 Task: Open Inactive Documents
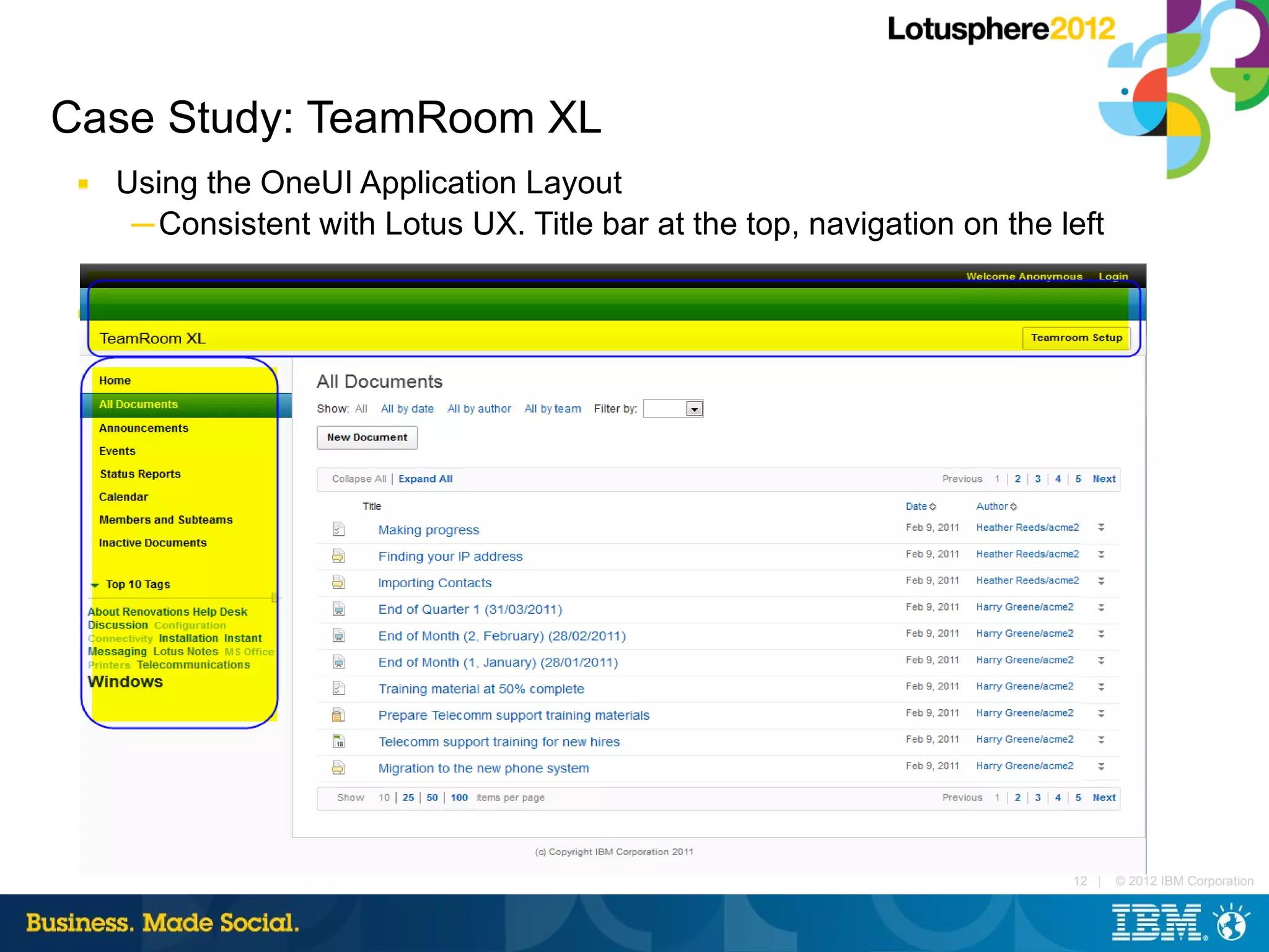click(152, 543)
